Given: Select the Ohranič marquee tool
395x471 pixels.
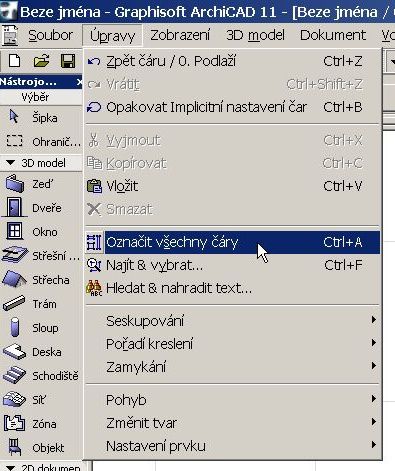Looking at the screenshot, I should click(40, 142).
